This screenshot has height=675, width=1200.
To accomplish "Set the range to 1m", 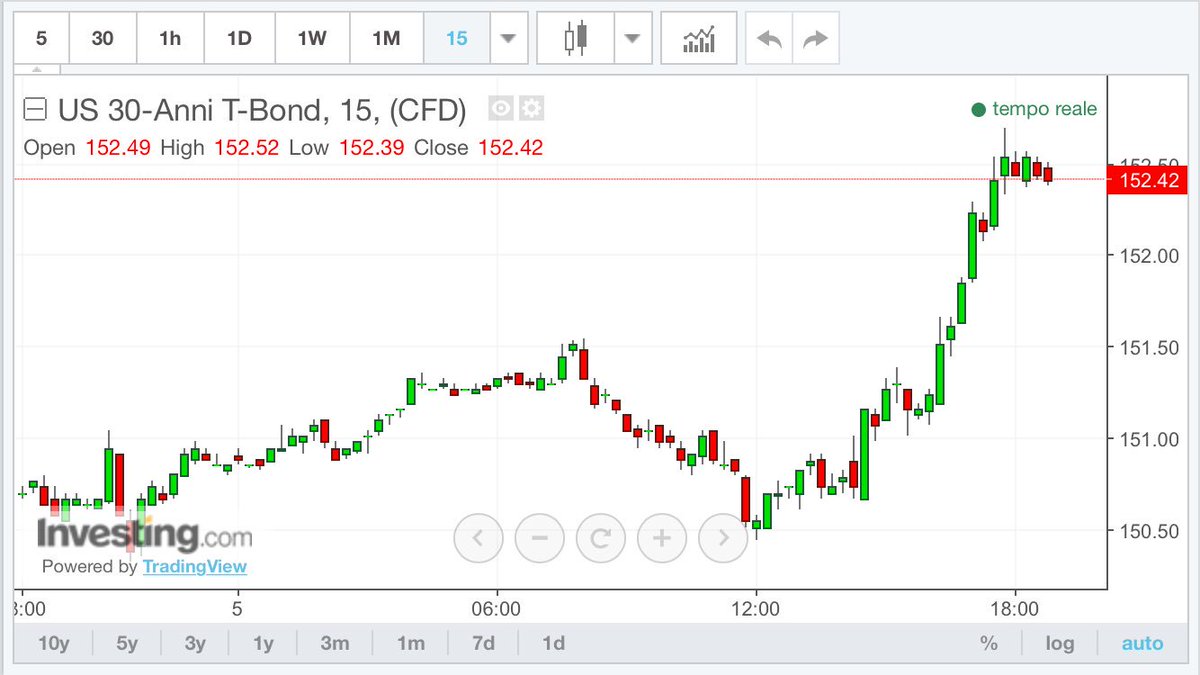I will 410,643.
